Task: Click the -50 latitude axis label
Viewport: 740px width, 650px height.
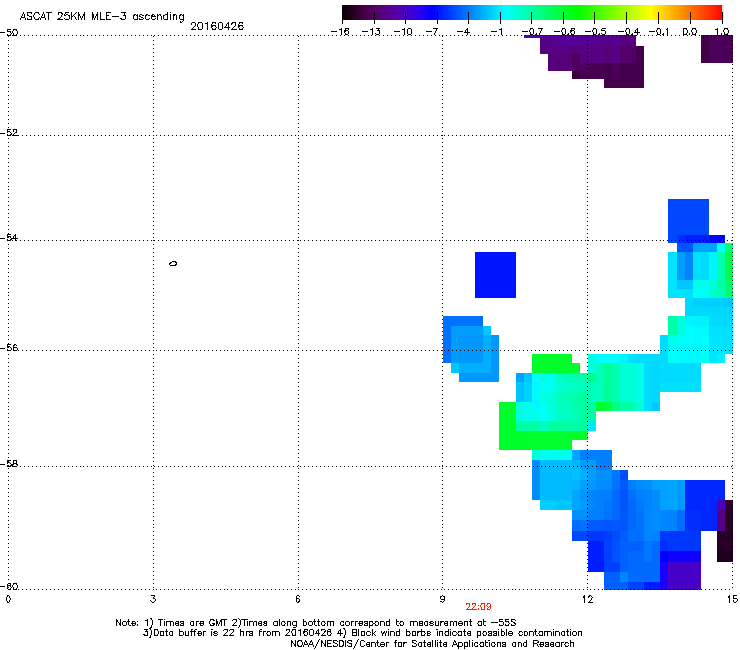Action: coord(9,33)
